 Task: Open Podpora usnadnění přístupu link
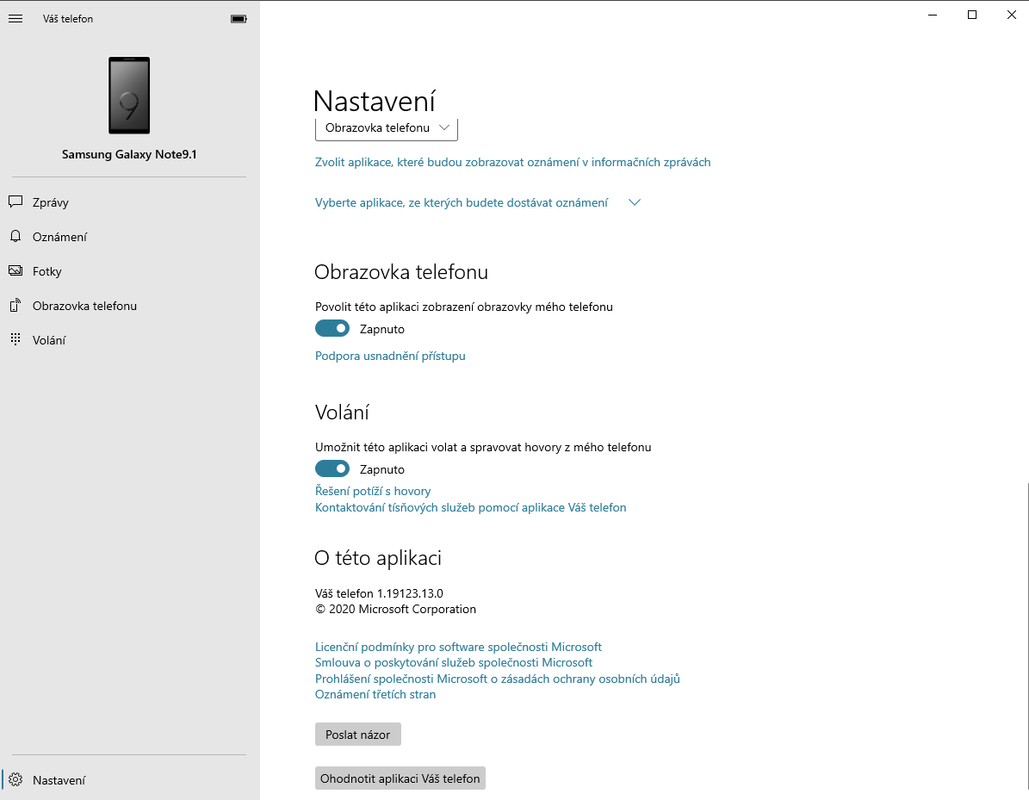[390, 356]
